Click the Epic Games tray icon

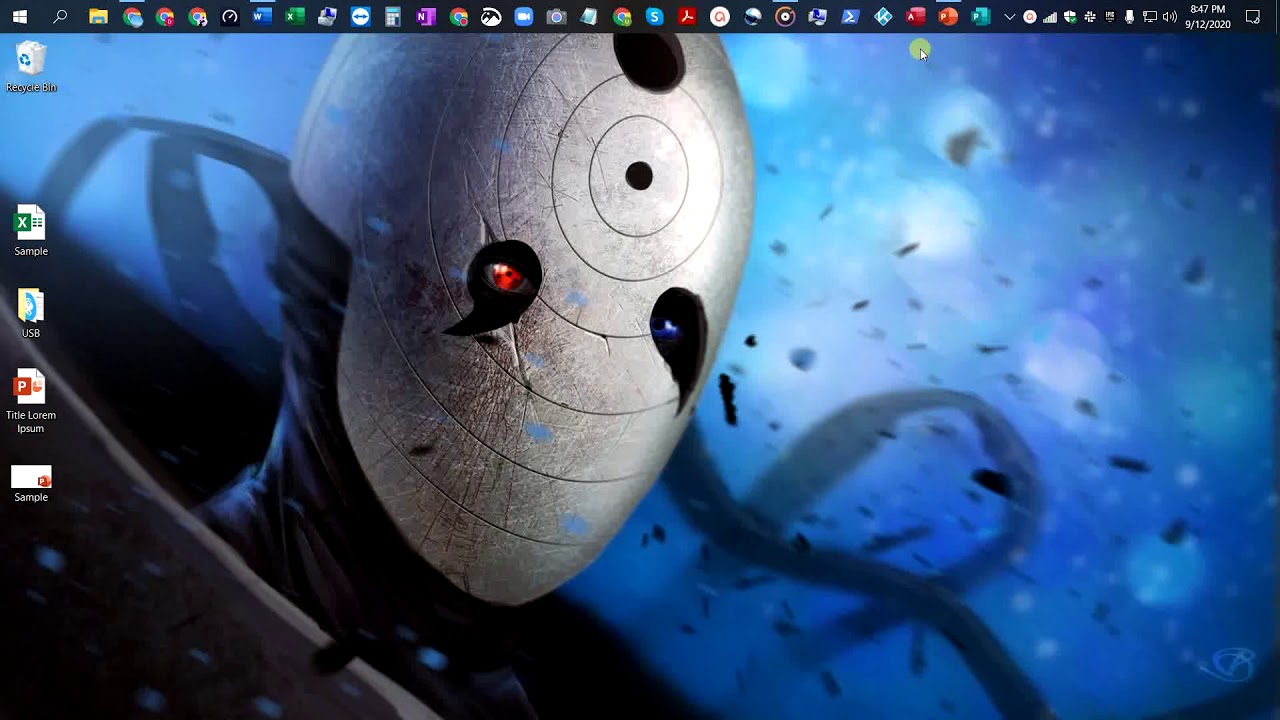pos(1110,17)
